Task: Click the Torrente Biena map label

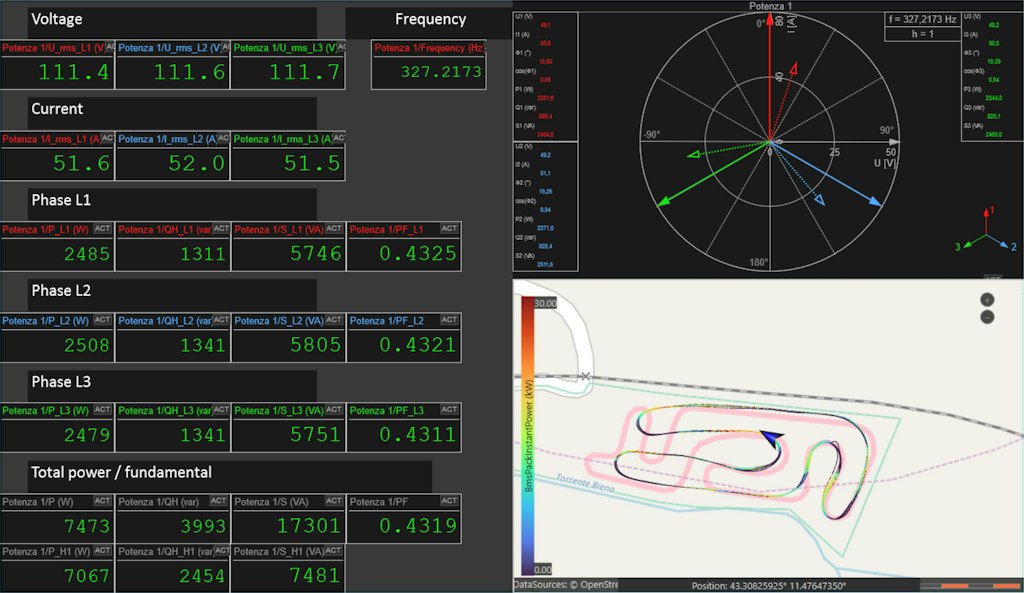Action: [x=585, y=483]
